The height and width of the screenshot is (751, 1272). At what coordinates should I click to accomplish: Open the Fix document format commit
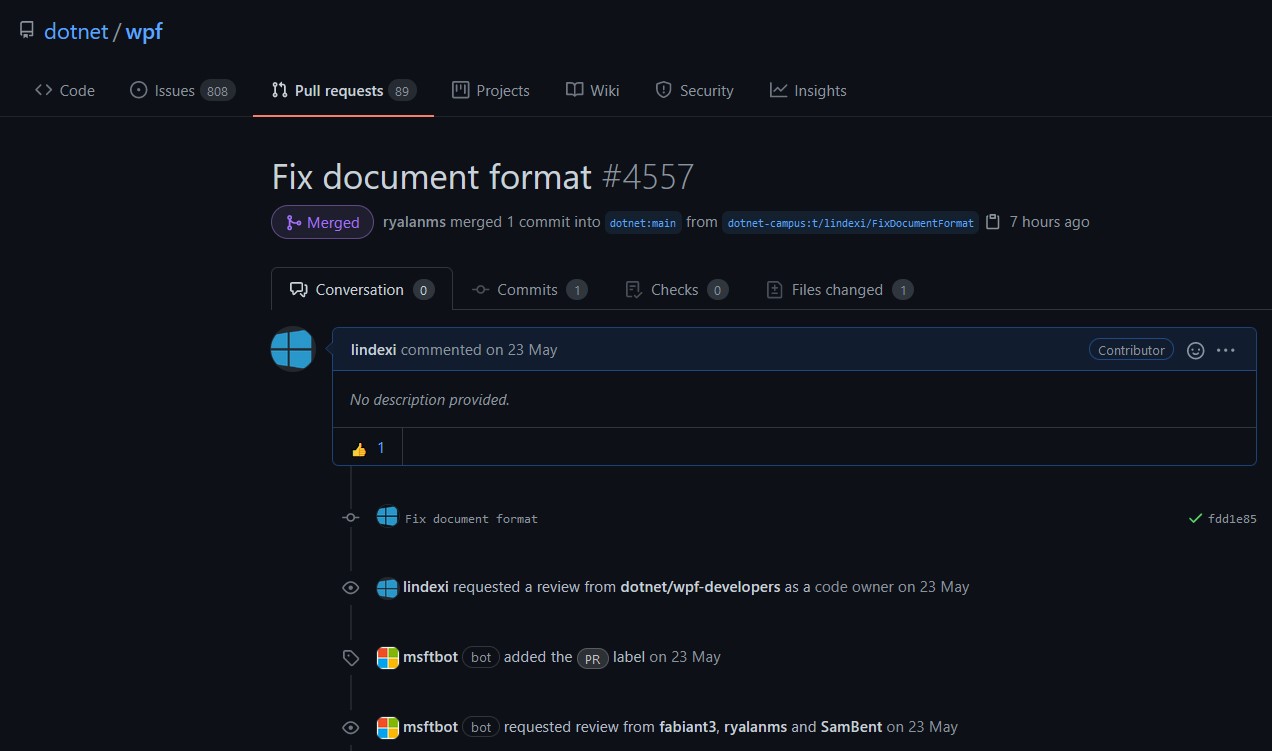(471, 519)
